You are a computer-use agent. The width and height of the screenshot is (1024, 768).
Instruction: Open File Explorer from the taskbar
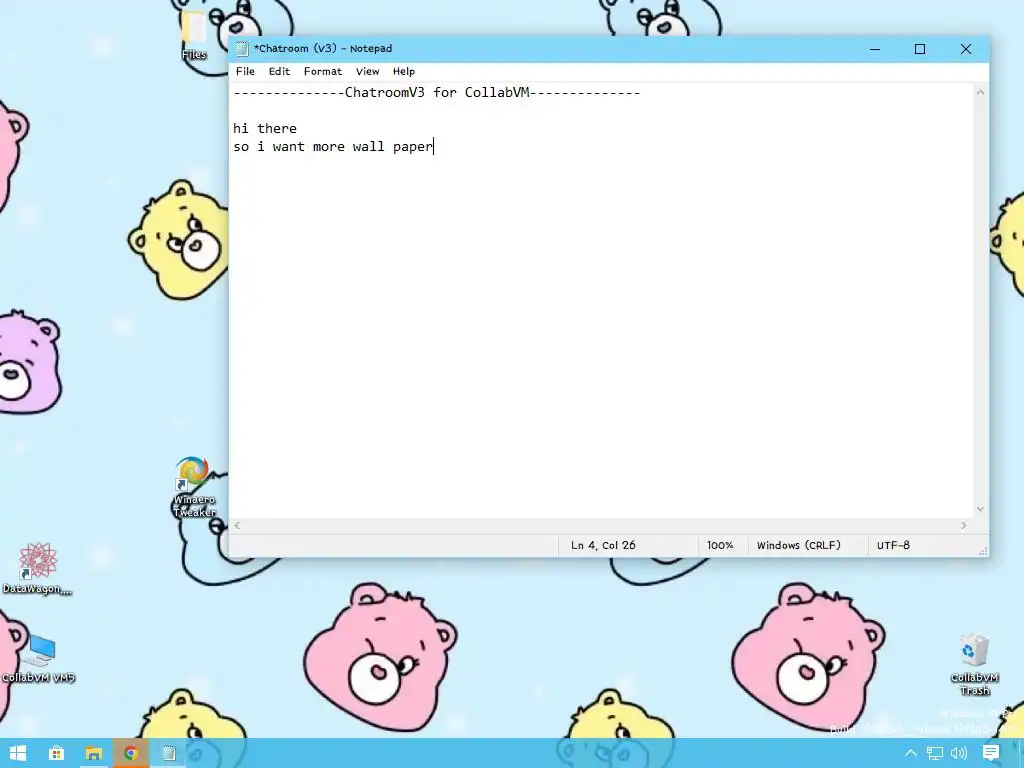point(93,753)
